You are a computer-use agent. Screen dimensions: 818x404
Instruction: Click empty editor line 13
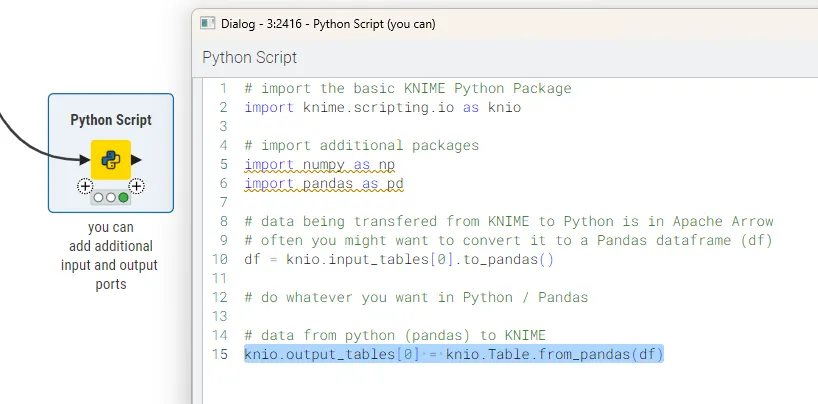[x=509, y=316]
